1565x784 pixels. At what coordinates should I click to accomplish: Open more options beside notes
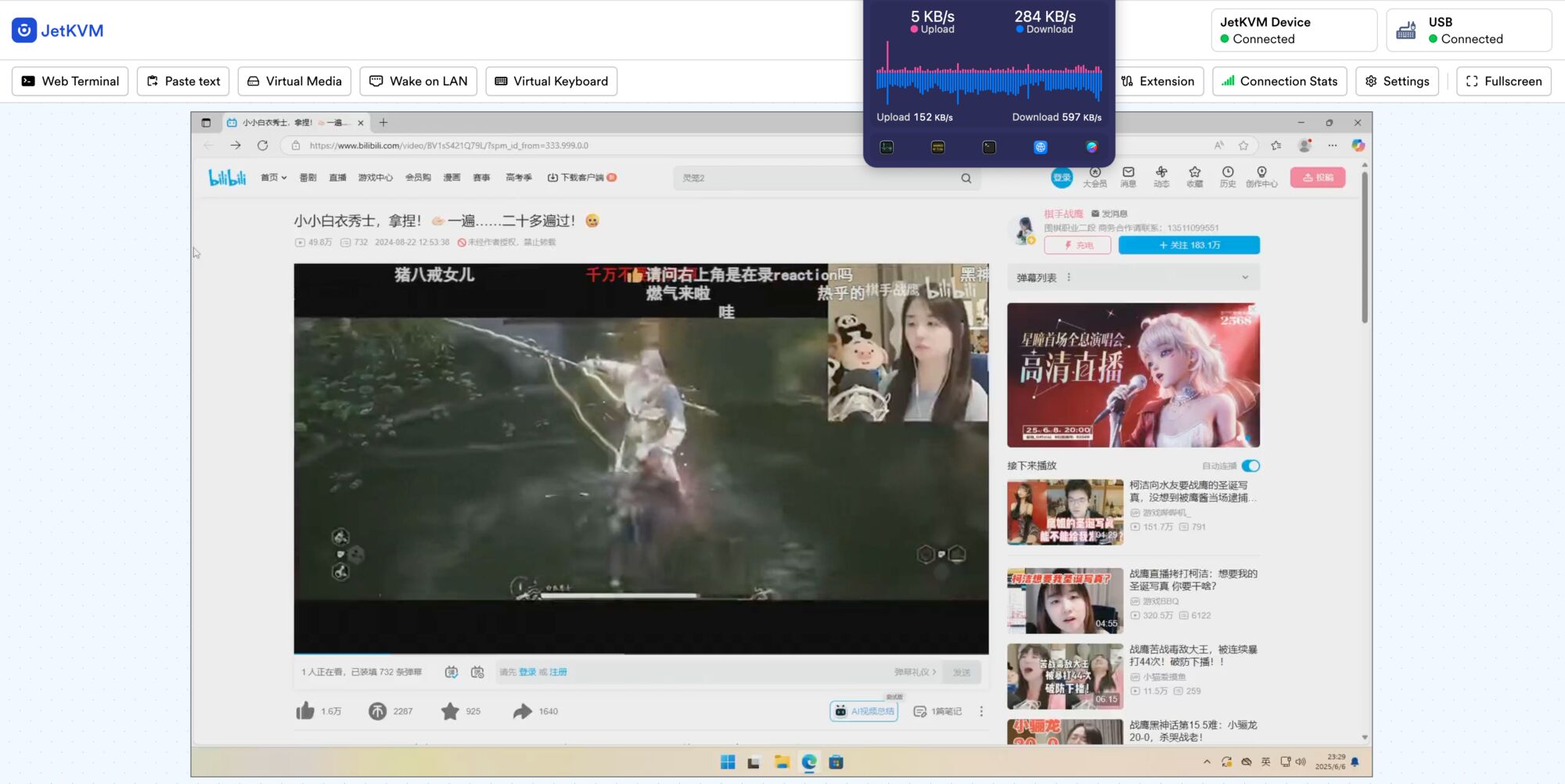point(981,711)
